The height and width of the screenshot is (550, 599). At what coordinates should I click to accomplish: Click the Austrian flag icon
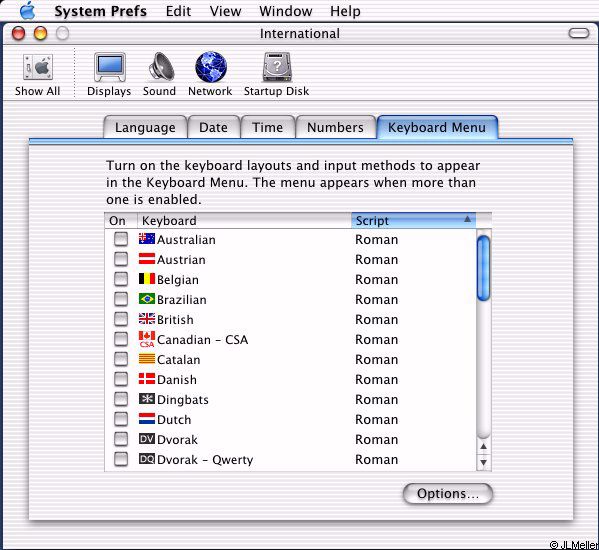147,259
